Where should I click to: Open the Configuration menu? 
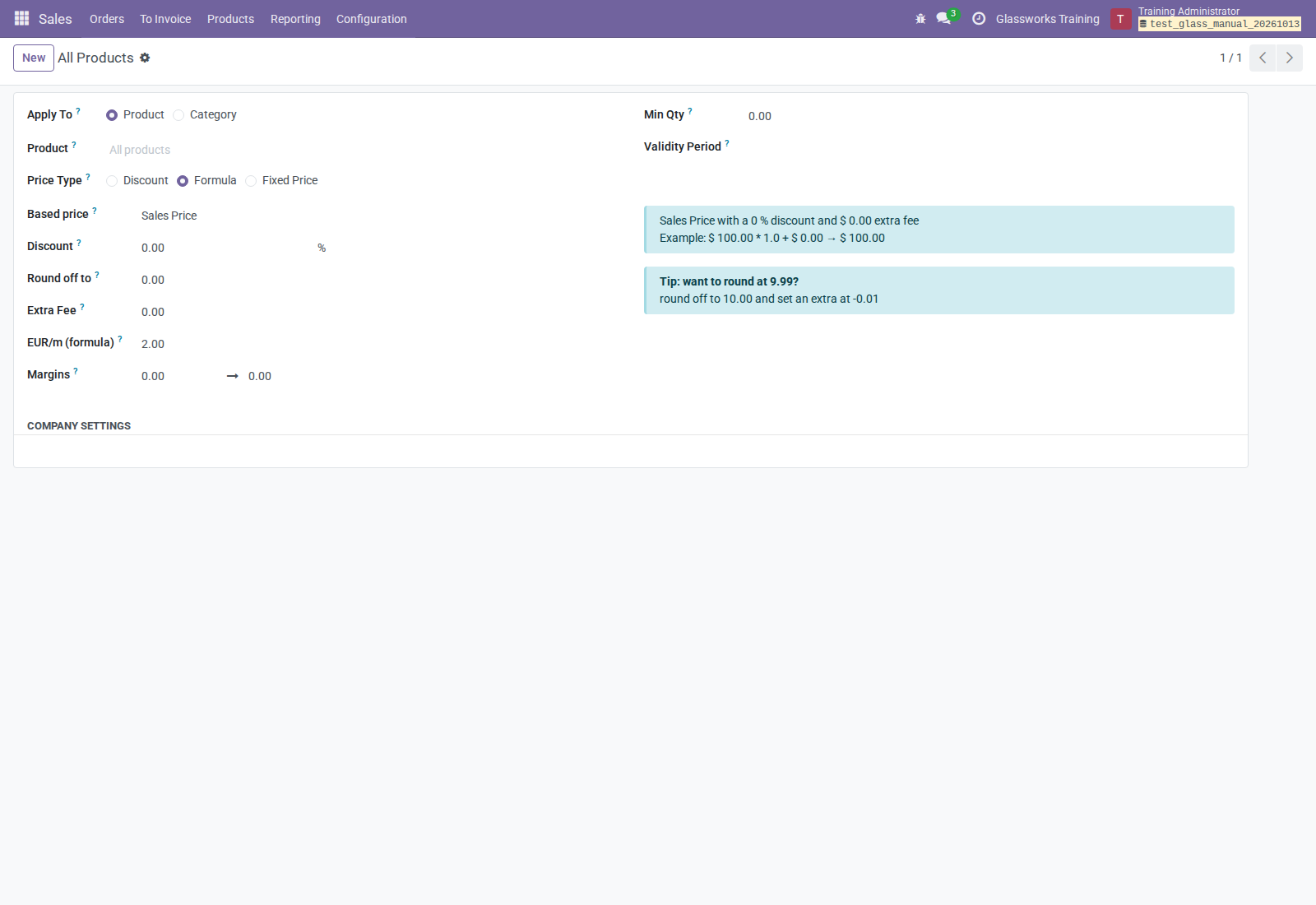coord(371,19)
